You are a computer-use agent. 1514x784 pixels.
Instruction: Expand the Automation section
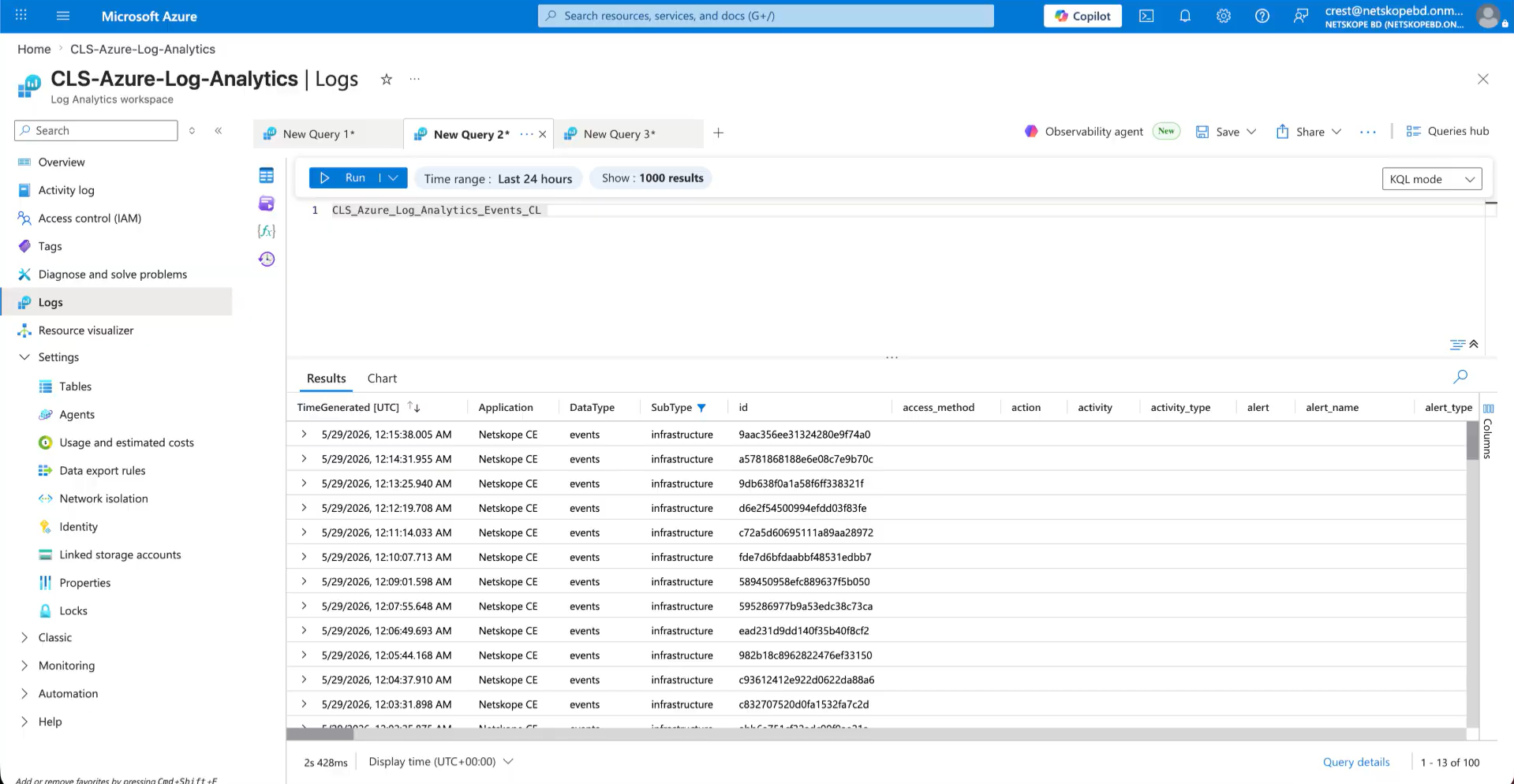pyautogui.click(x=24, y=694)
